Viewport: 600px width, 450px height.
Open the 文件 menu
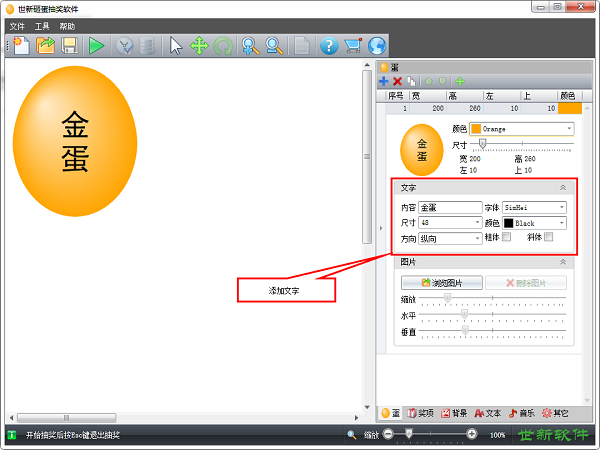17,26
